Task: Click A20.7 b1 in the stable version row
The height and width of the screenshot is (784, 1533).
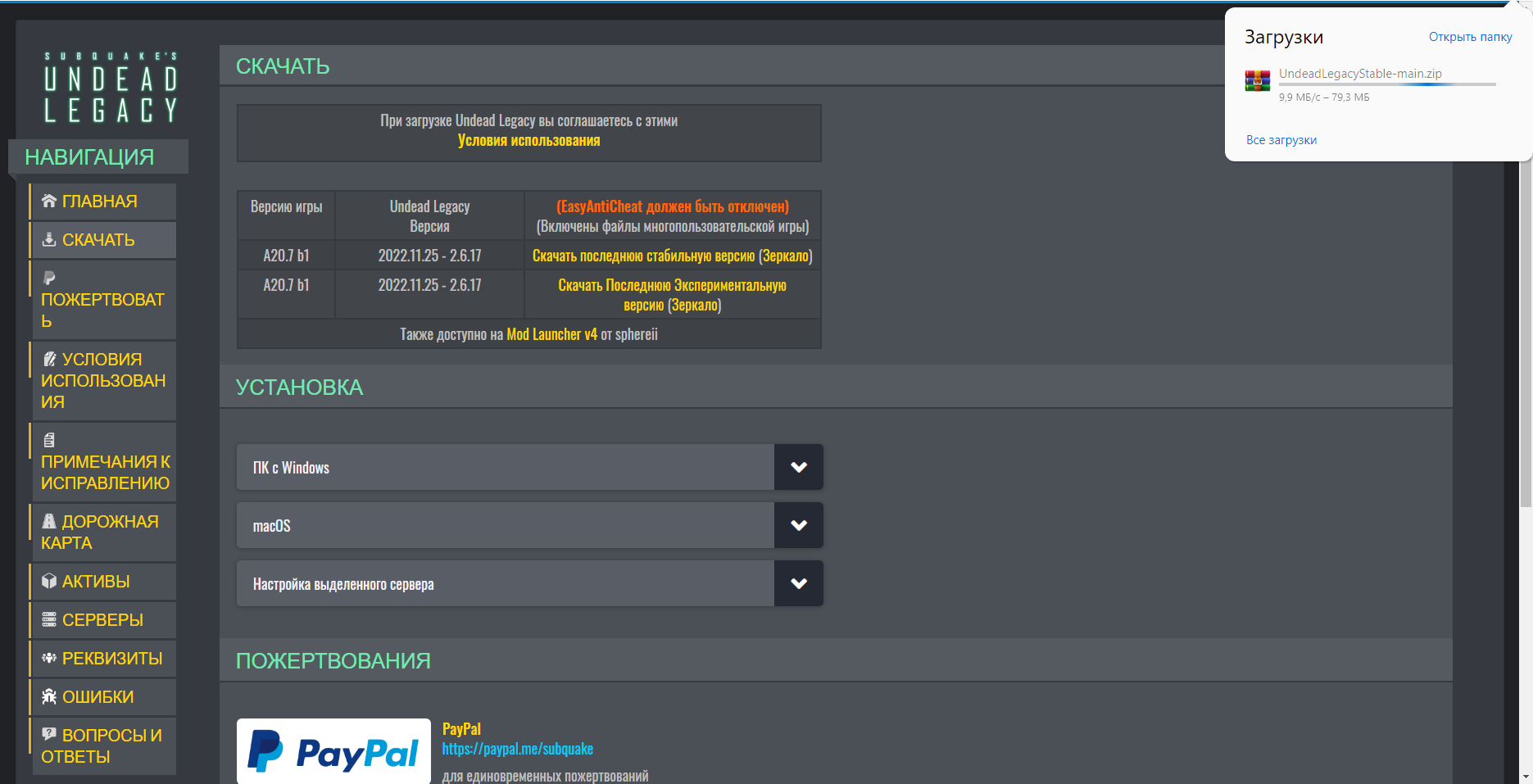Action: click(286, 256)
